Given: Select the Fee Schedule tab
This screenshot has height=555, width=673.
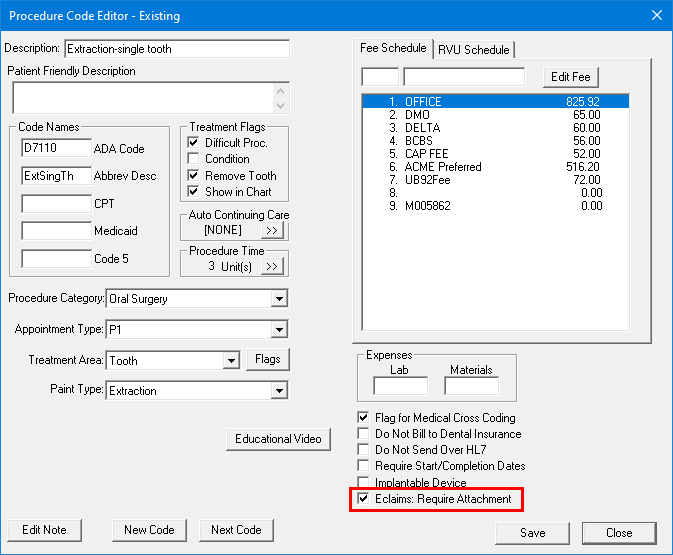Looking at the screenshot, I should tap(394, 48).
